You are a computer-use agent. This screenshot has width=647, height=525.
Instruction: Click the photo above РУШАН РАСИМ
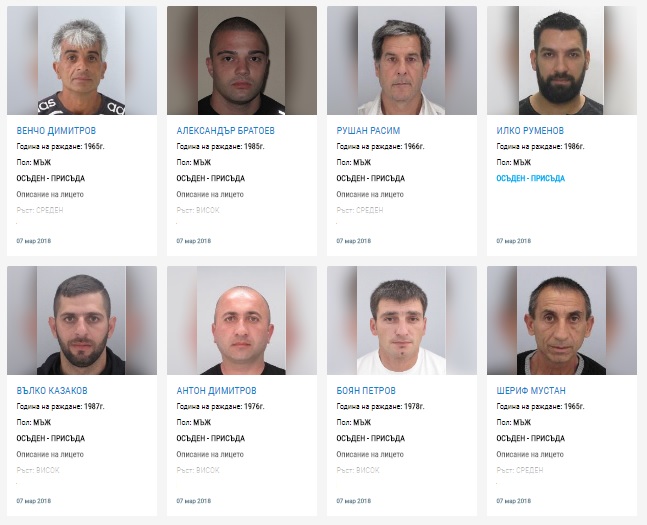pyautogui.click(x=402, y=60)
